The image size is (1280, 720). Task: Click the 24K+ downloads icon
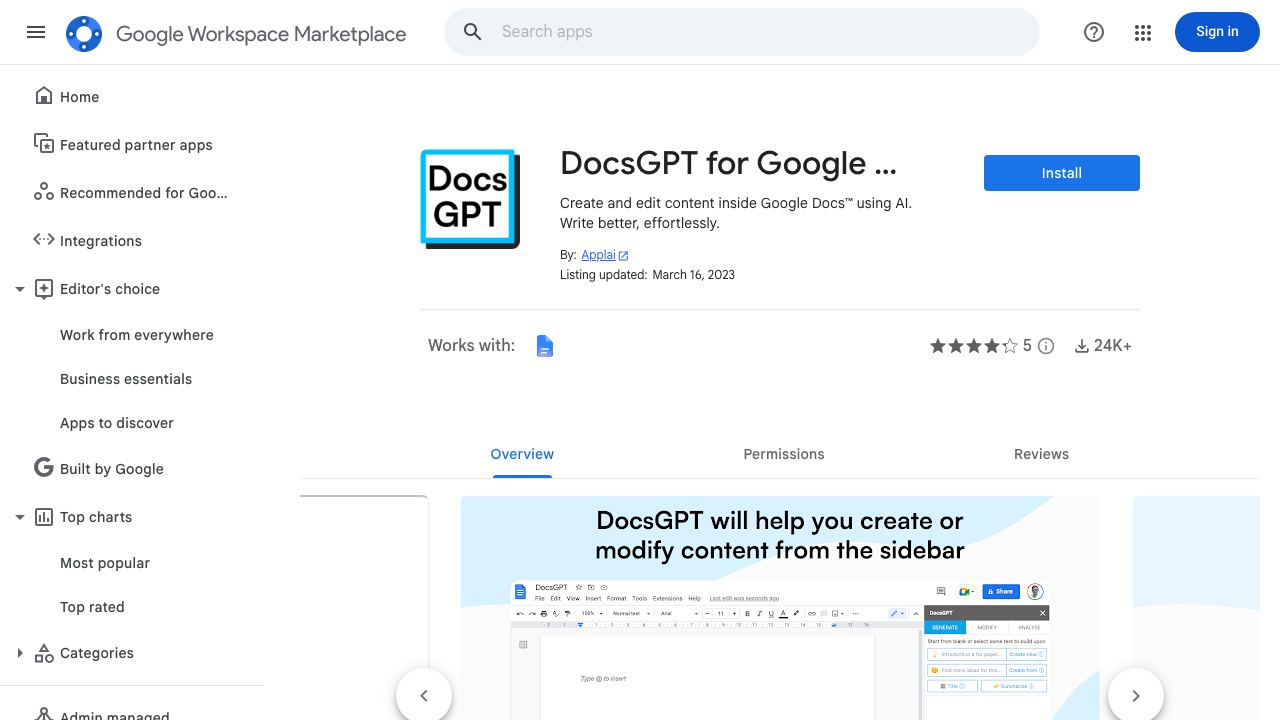coord(1081,346)
